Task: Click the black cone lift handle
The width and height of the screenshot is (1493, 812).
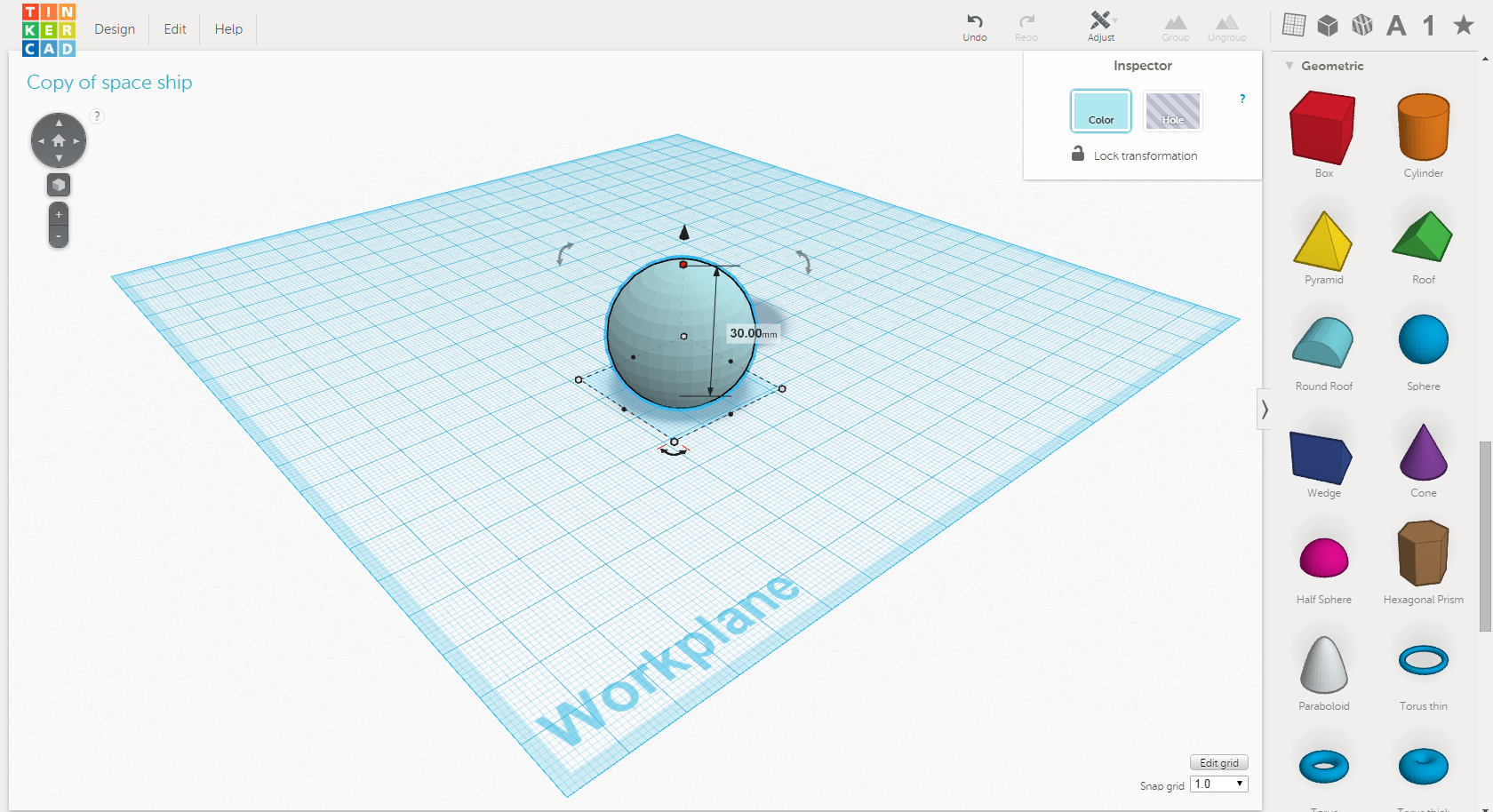Action: (x=683, y=233)
